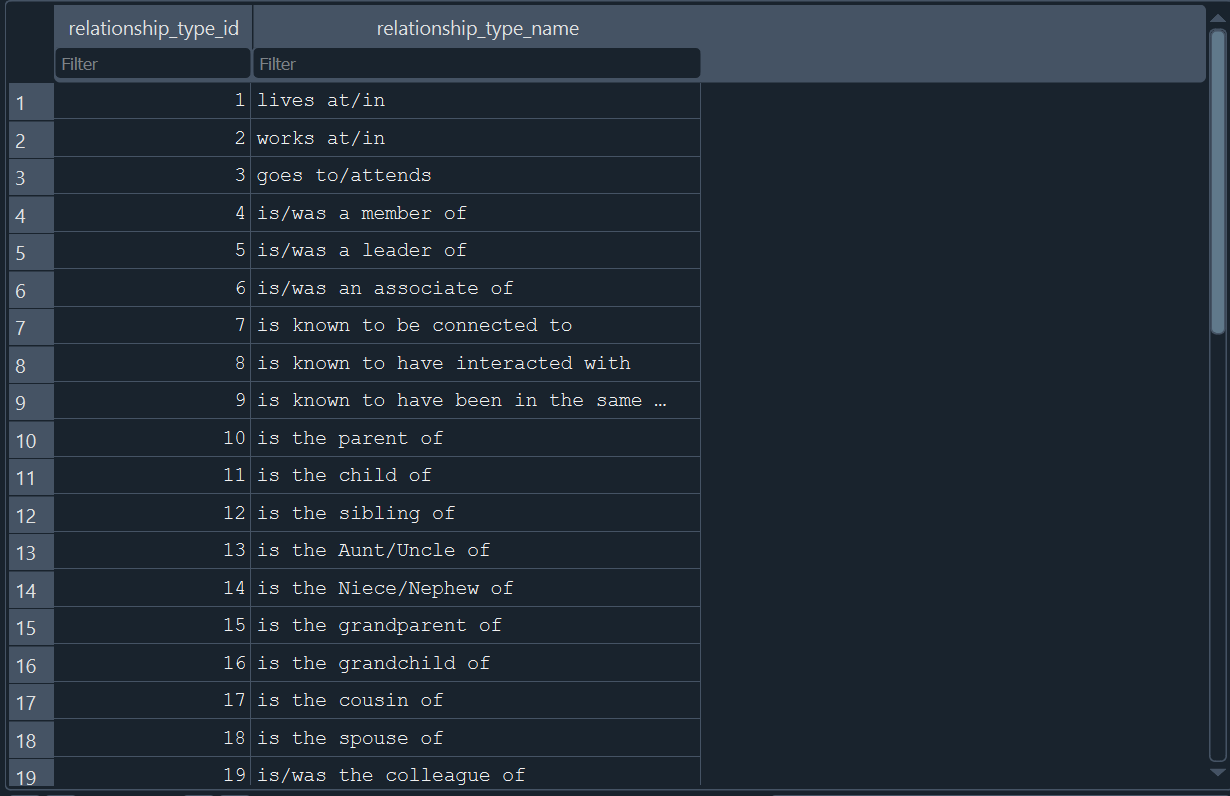
Task: Select the 'is the spouse of' cell
Action: pyautogui.click(x=476, y=738)
